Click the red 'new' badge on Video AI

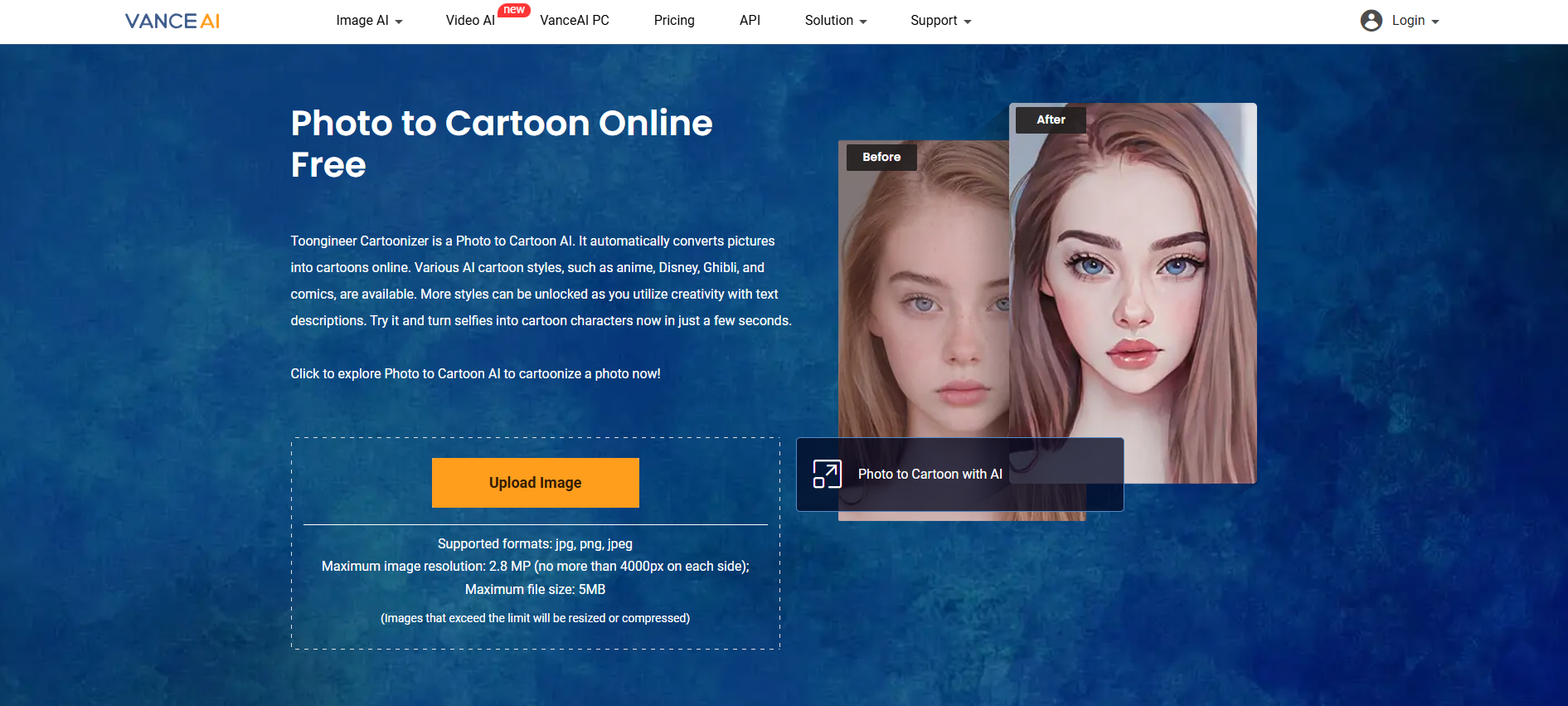pos(514,10)
